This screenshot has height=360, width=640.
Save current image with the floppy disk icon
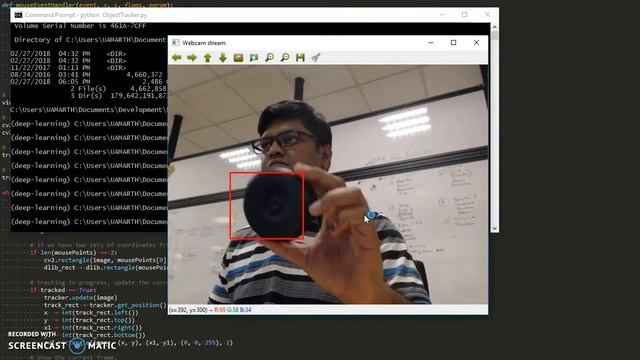point(300,58)
